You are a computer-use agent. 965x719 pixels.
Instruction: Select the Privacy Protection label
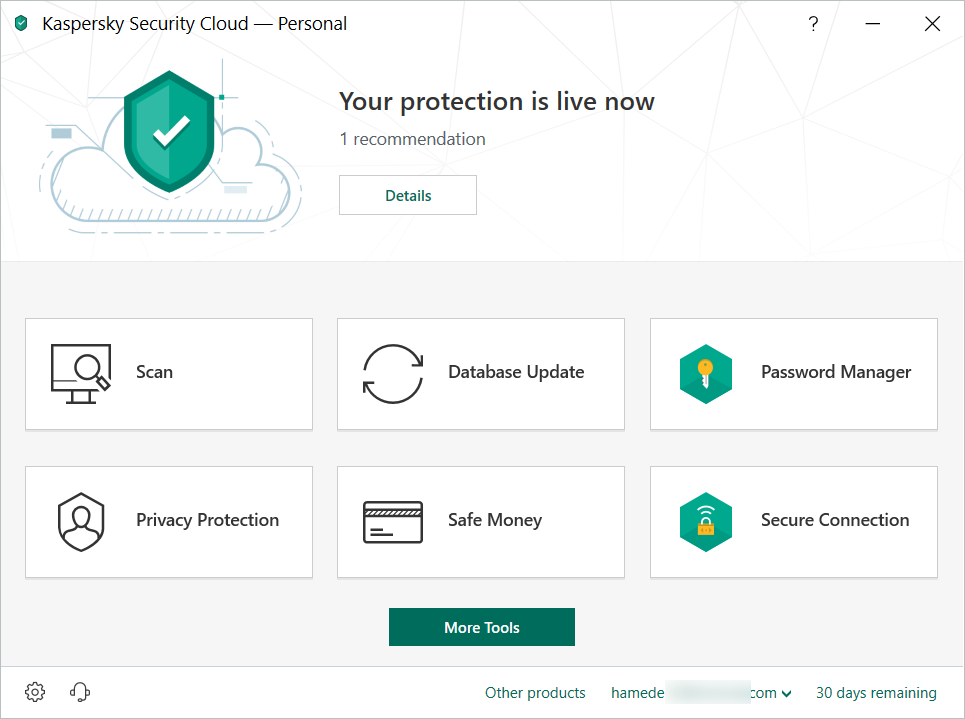(207, 520)
